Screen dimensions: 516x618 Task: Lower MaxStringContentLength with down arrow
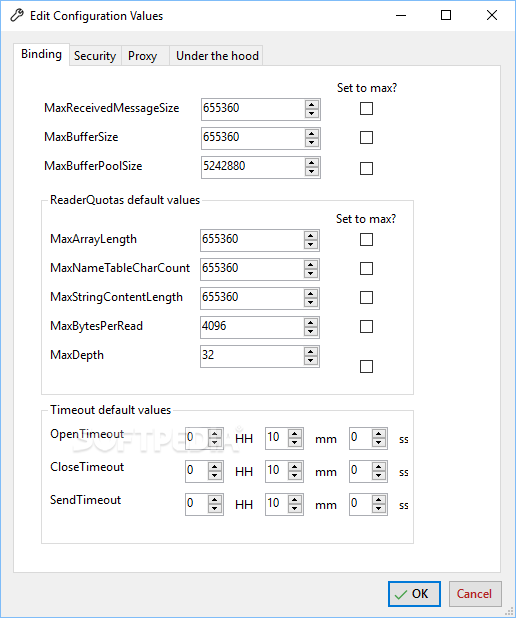coord(311,303)
